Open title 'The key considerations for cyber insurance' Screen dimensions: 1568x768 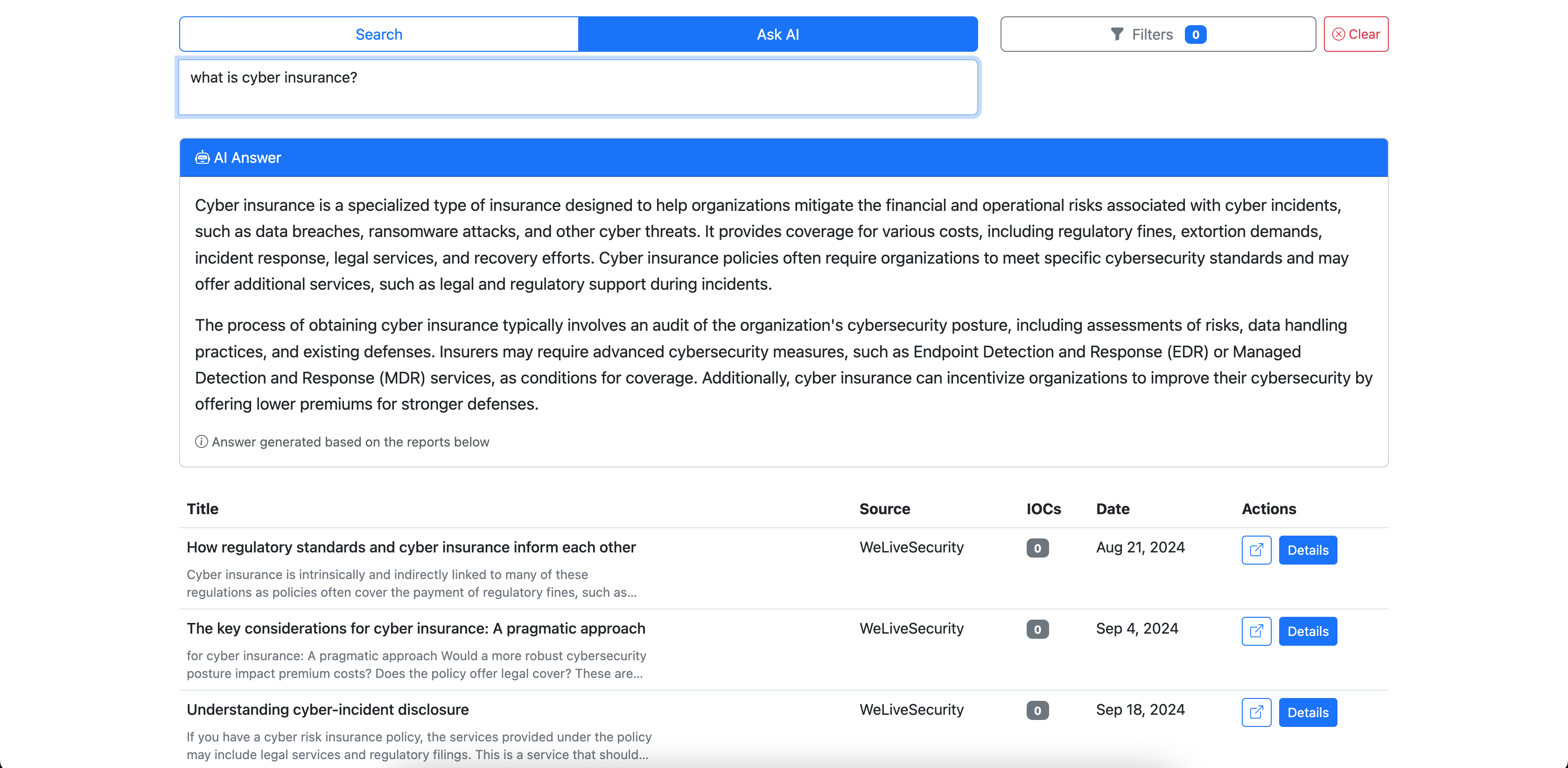(x=416, y=628)
